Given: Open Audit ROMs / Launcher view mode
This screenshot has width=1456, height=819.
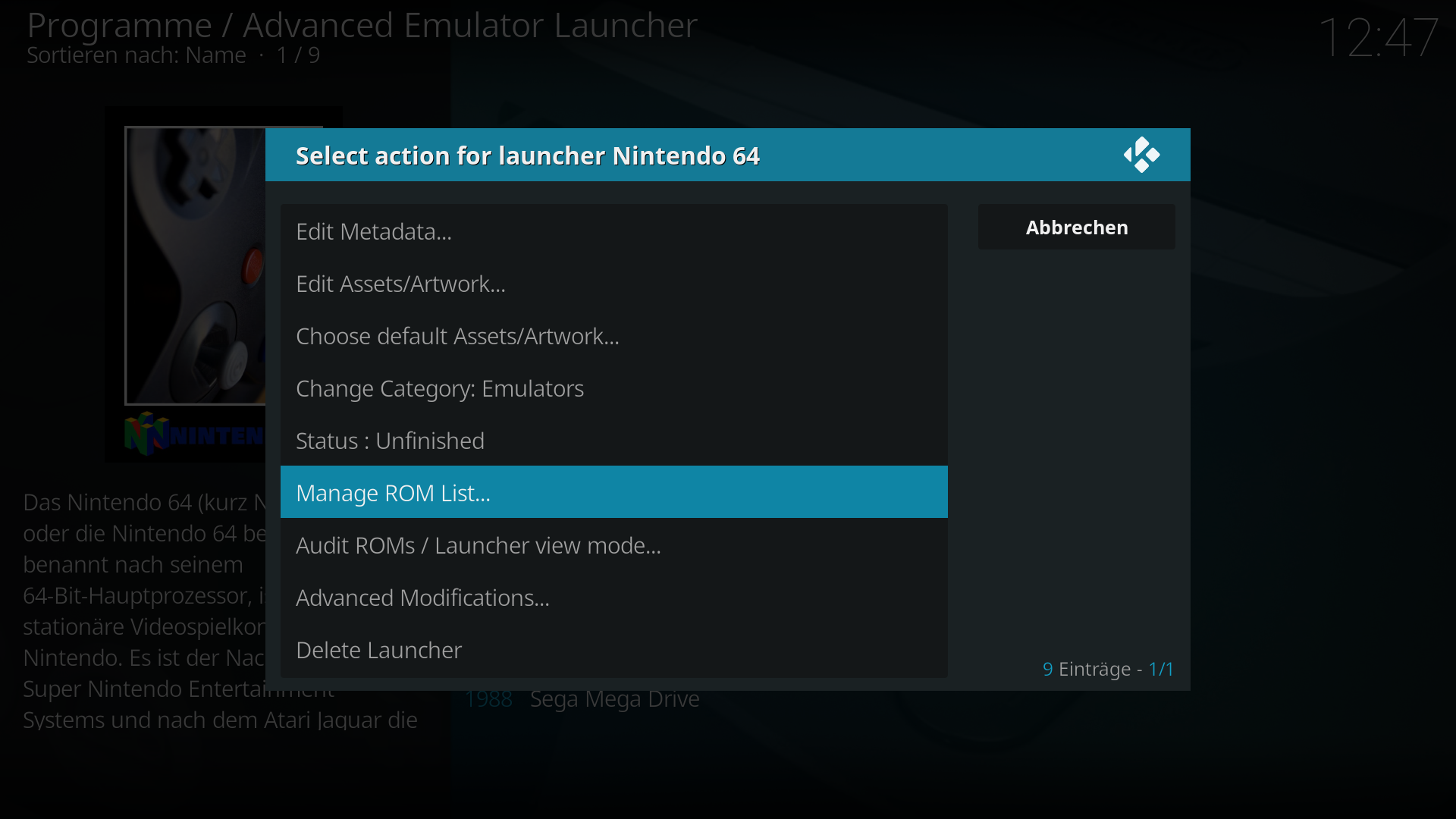Looking at the screenshot, I should (x=613, y=544).
